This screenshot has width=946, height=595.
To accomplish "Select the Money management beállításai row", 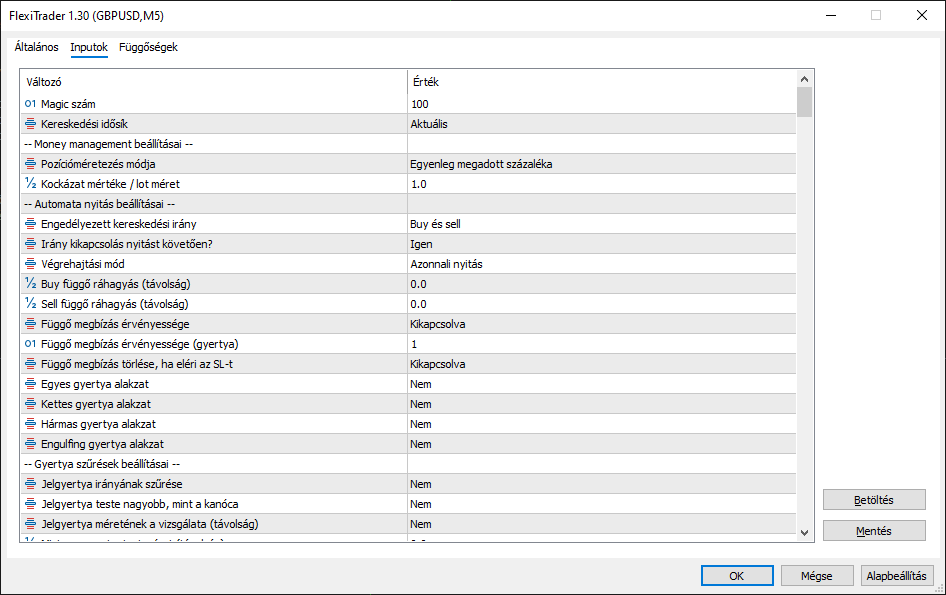I will [x=408, y=144].
